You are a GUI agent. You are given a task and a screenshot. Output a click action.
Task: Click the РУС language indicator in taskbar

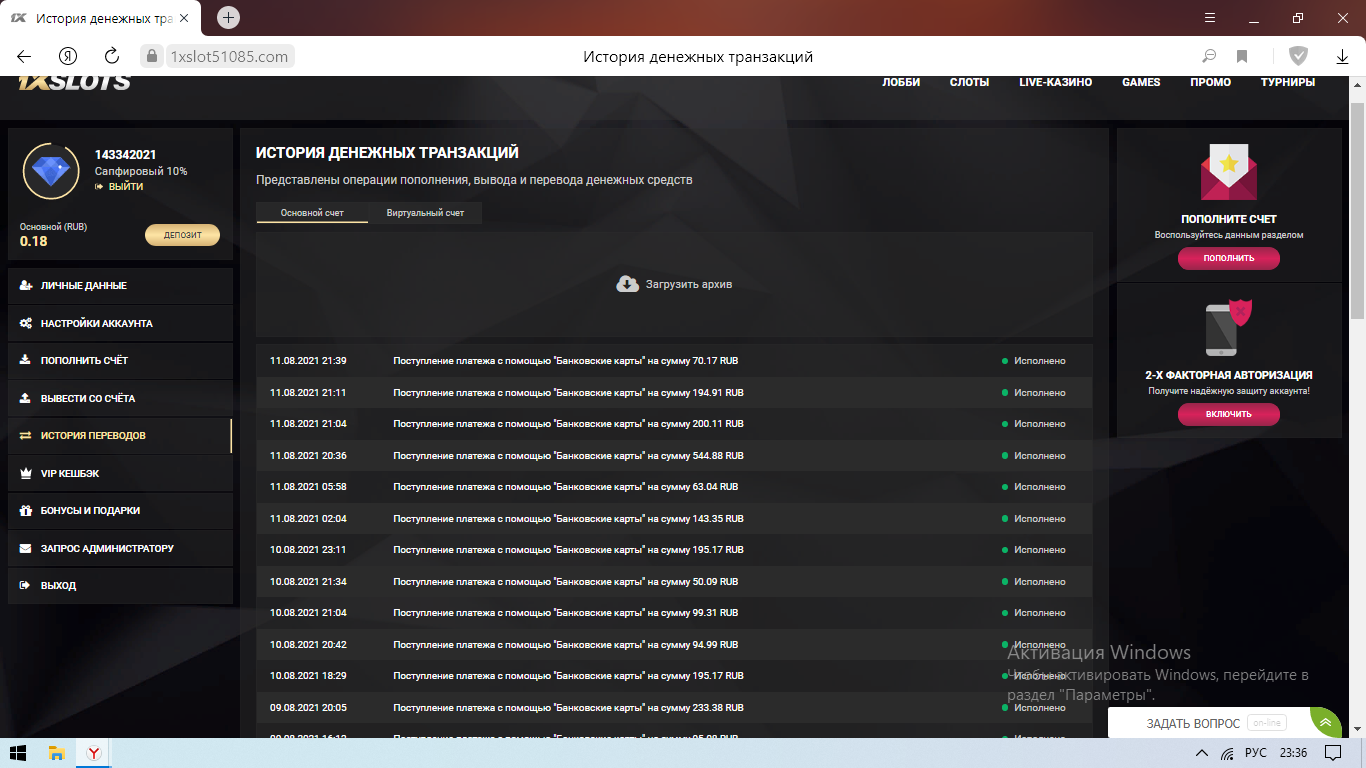click(1255, 752)
